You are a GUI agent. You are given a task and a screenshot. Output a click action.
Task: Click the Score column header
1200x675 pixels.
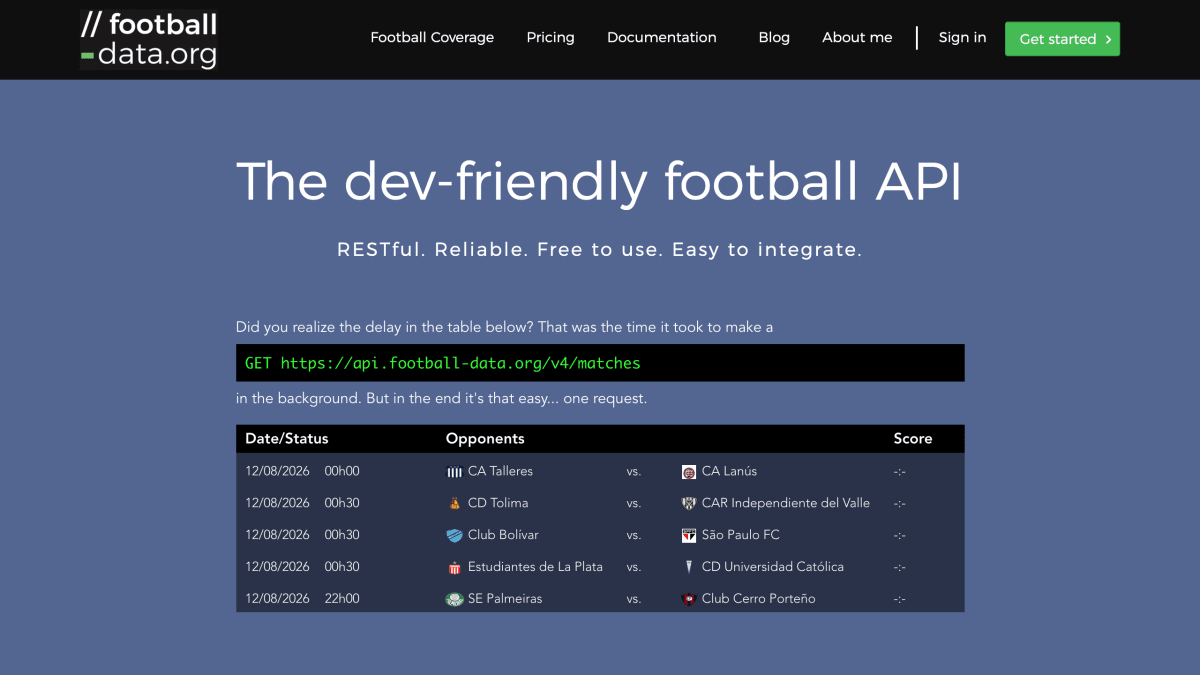[913, 439]
